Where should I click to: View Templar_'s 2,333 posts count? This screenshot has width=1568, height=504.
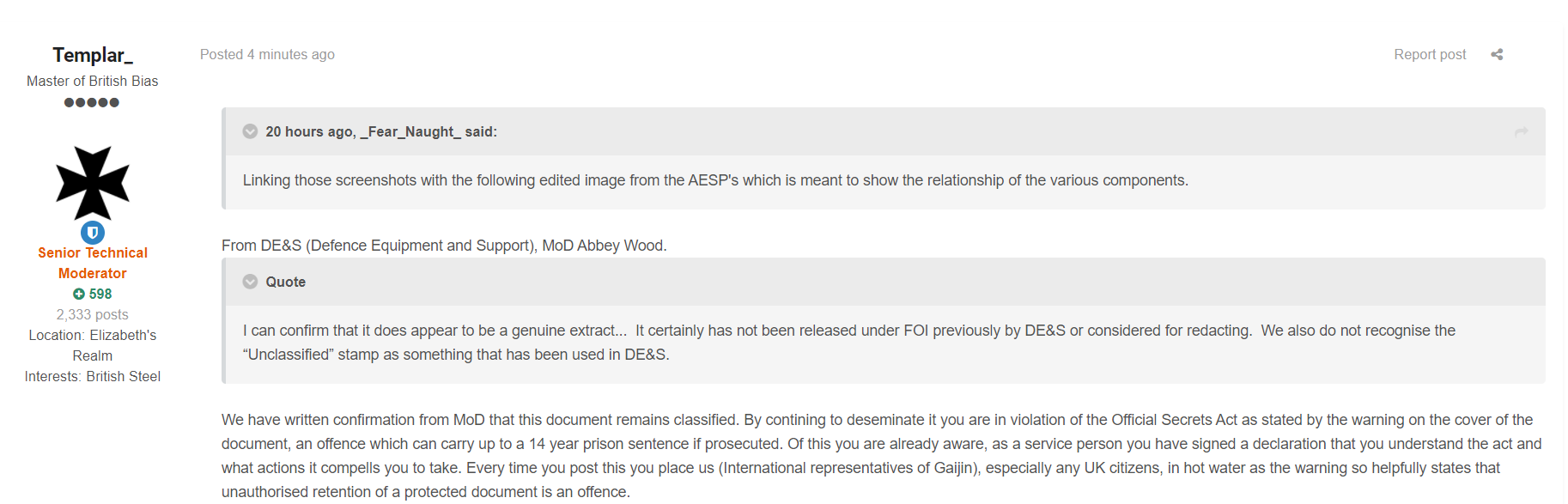click(93, 314)
